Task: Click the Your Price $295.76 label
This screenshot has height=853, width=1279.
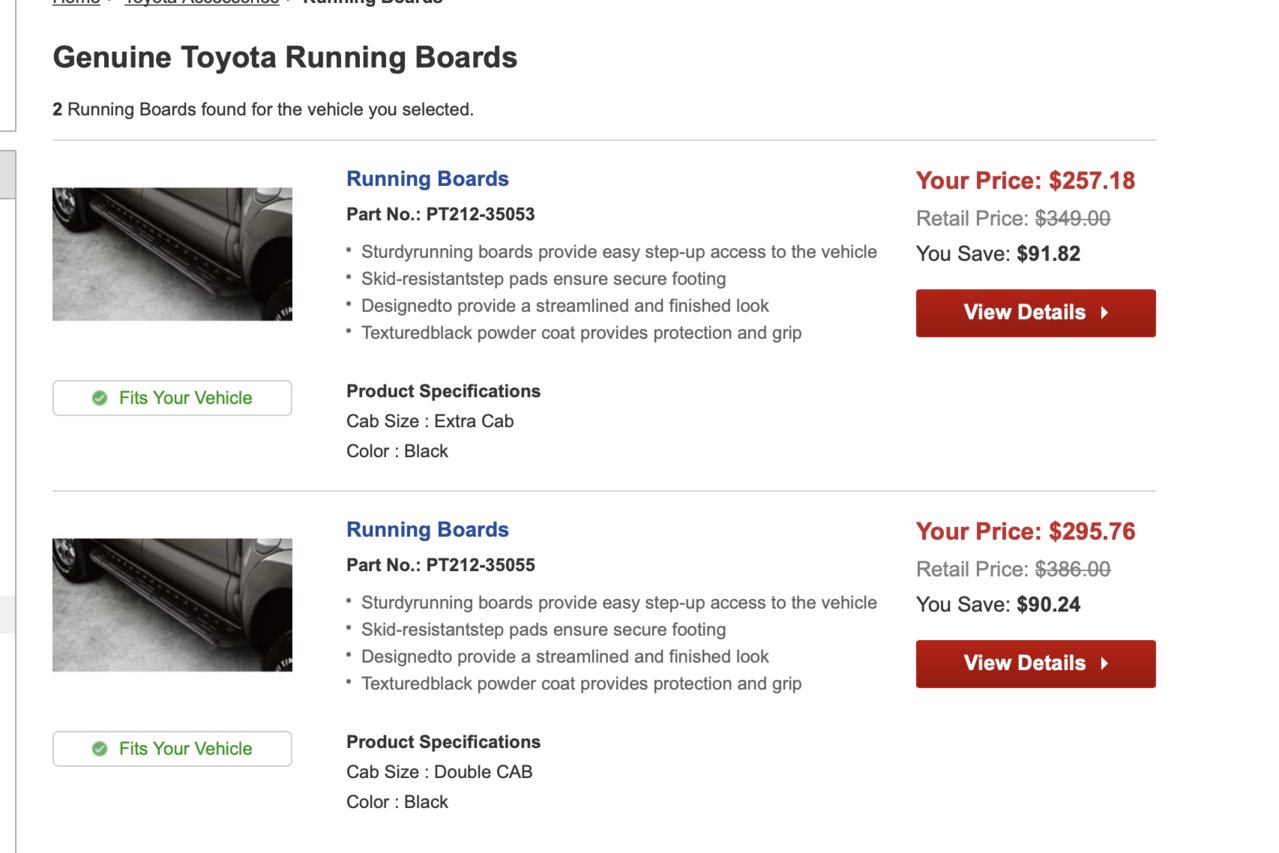Action: coord(1025,532)
